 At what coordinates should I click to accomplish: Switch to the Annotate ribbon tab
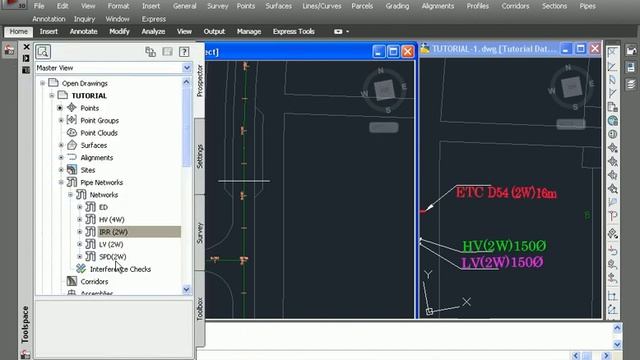tap(84, 31)
